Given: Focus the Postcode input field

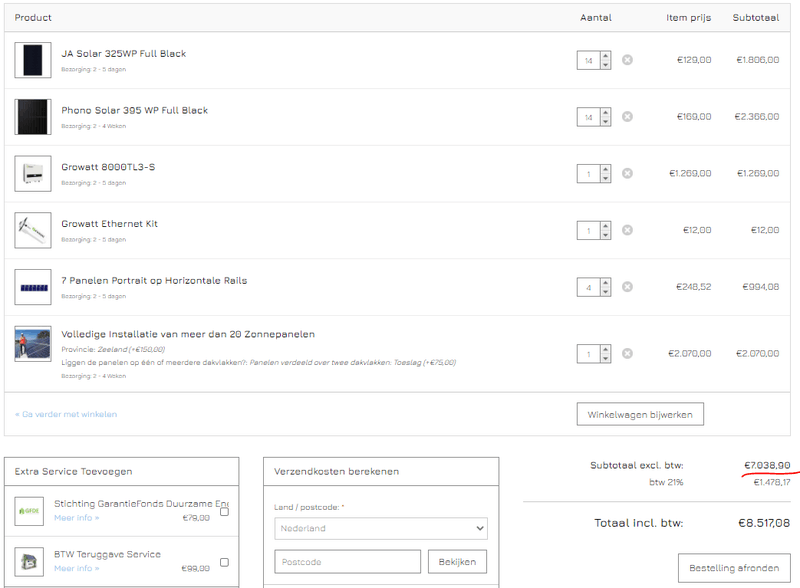Looking at the screenshot, I should pos(347,562).
